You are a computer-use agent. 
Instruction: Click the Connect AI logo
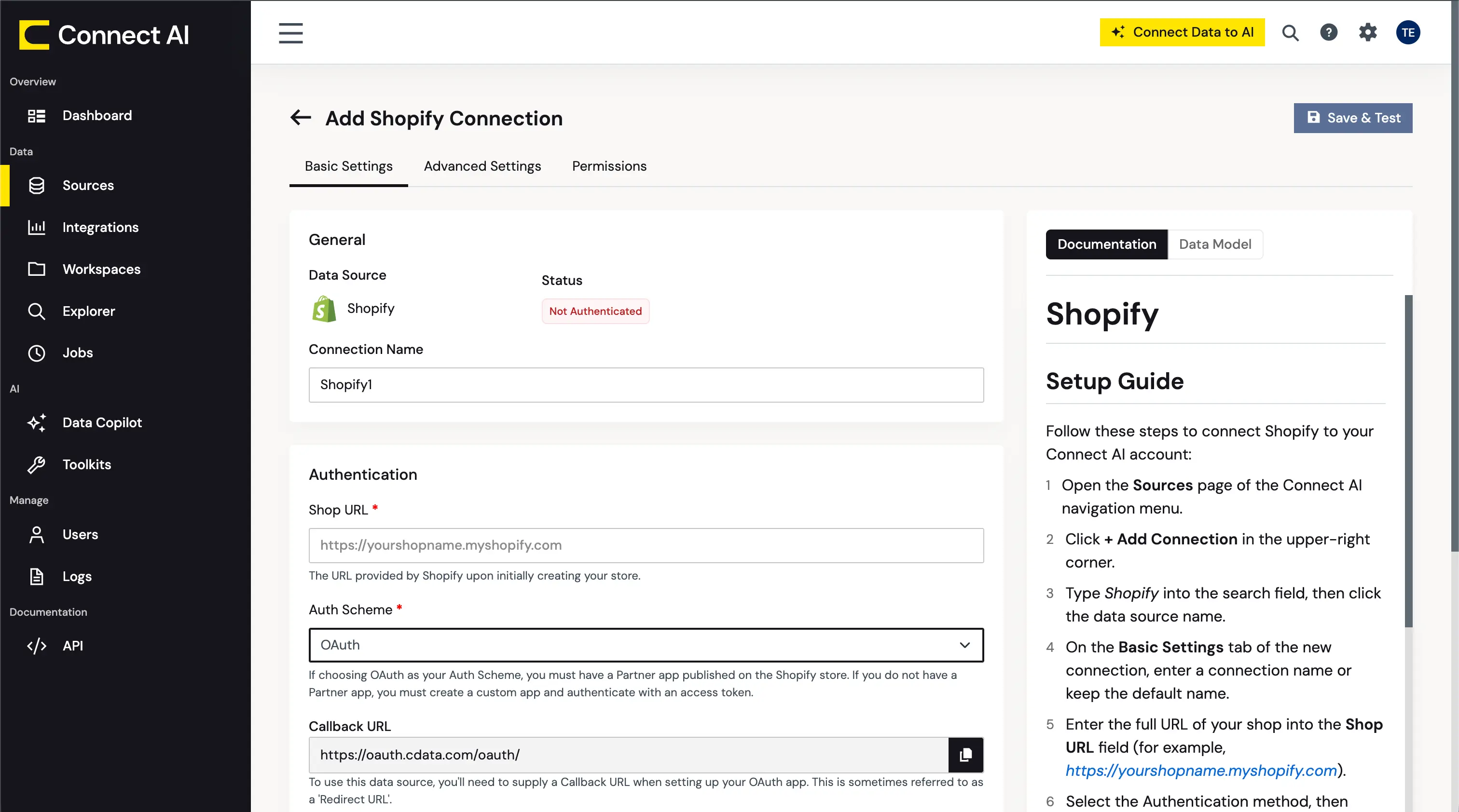pyautogui.click(x=104, y=35)
